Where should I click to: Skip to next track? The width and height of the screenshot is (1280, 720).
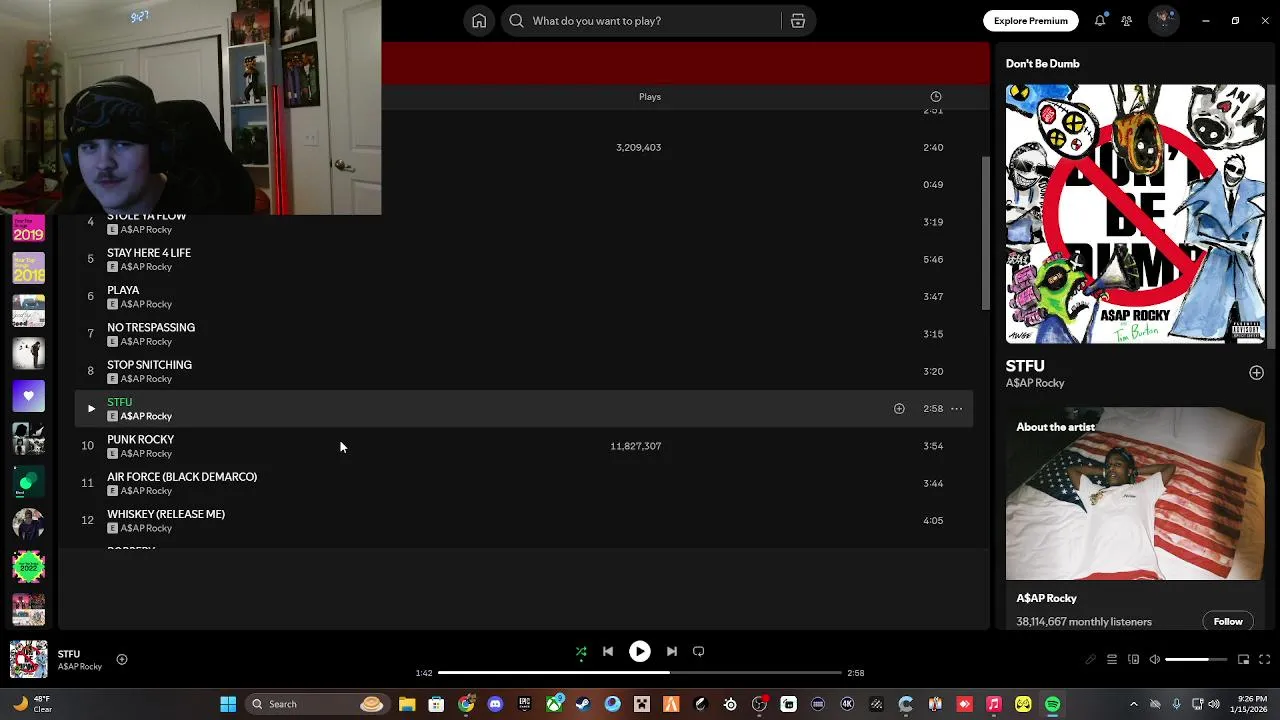pos(672,652)
